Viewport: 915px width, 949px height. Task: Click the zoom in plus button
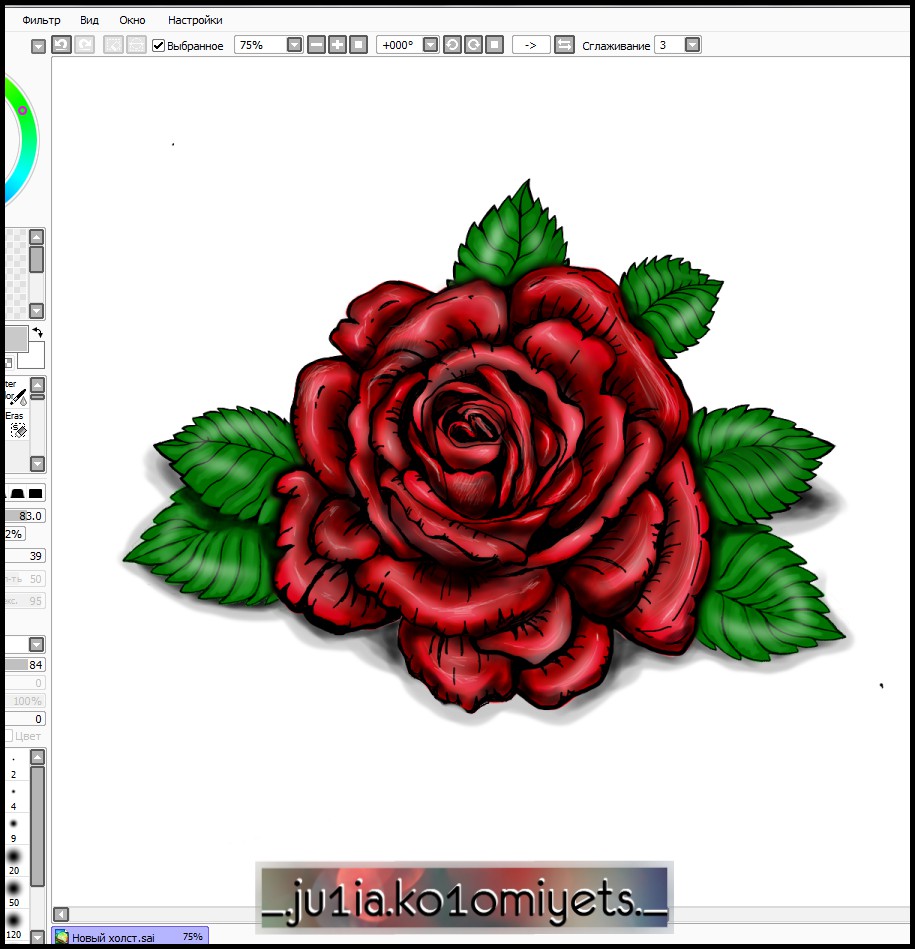pyautogui.click(x=338, y=45)
